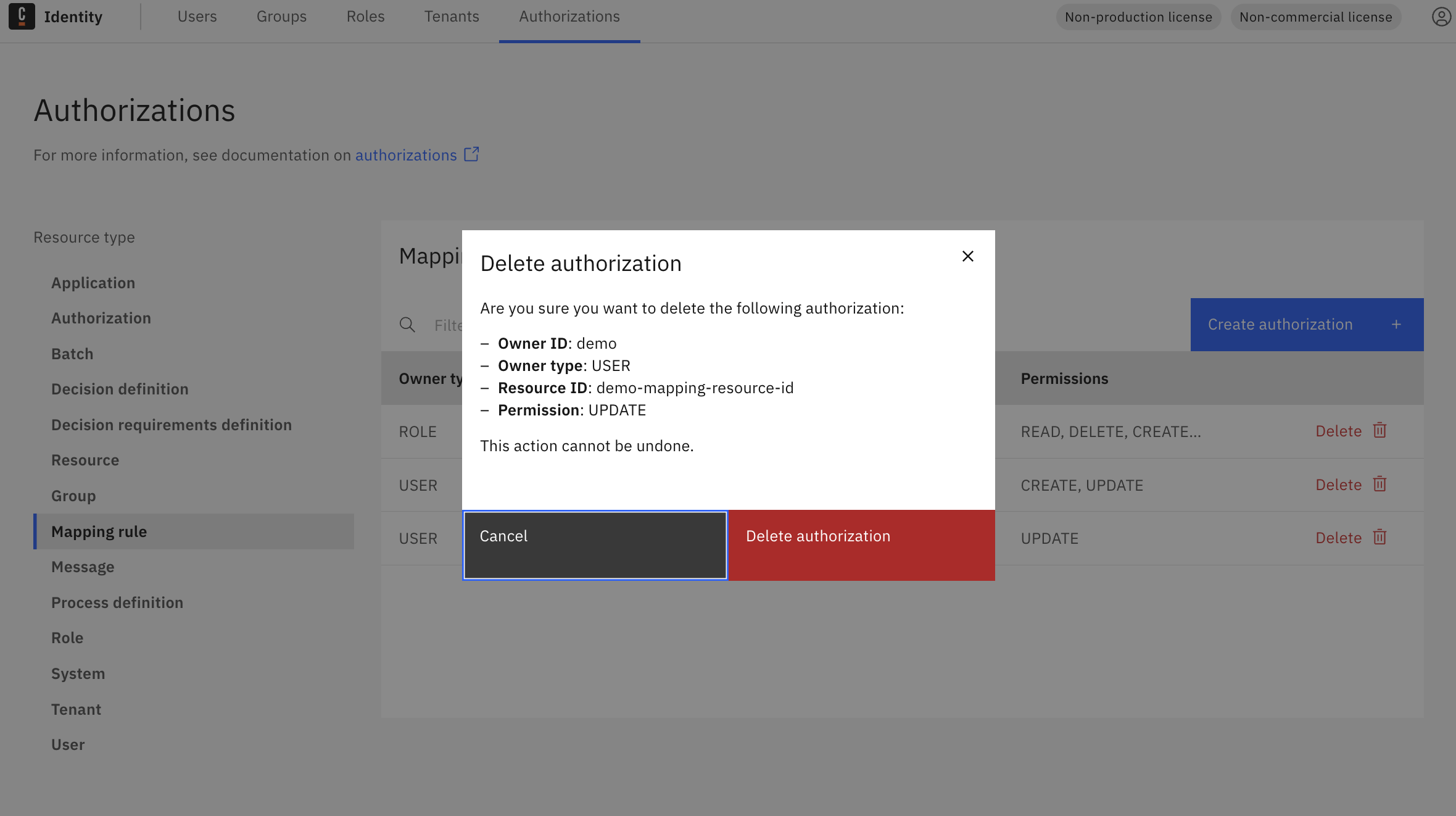1456x816 pixels.
Task: Click the trash icon on the CREATE, UPDATE row
Action: tap(1380, 485)
